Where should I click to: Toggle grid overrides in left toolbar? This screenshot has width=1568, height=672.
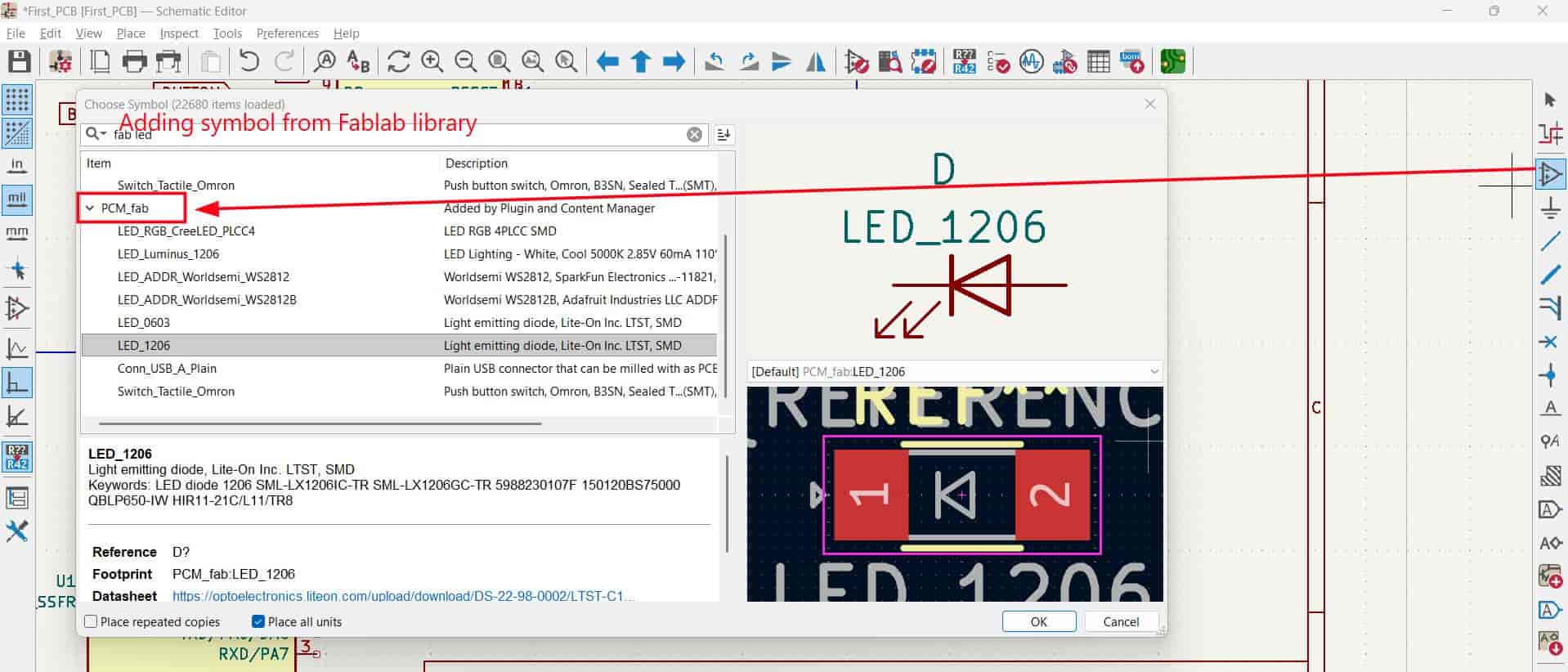click(x=17, y=133)
